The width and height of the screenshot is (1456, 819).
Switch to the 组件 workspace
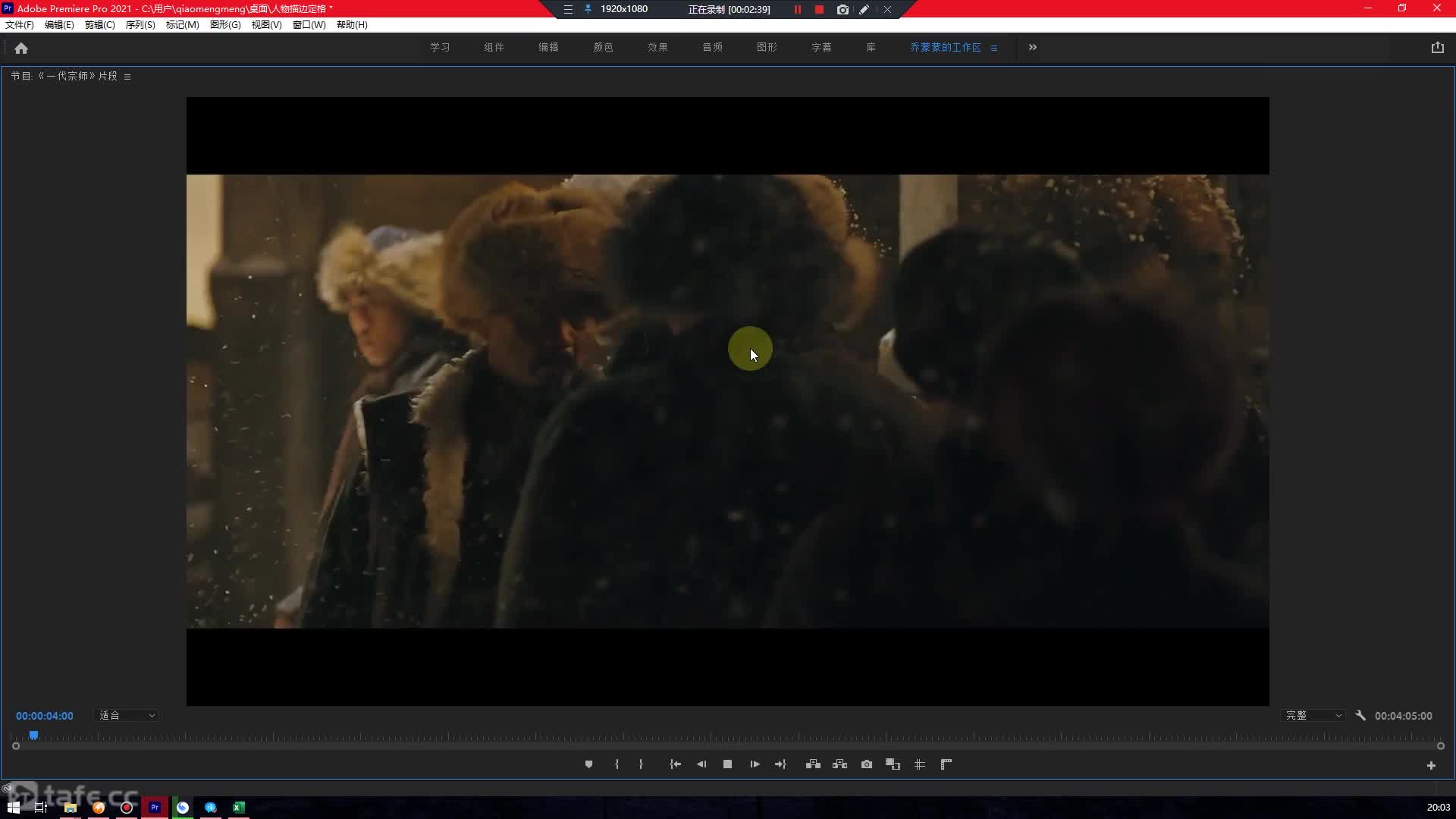point(494,47)
